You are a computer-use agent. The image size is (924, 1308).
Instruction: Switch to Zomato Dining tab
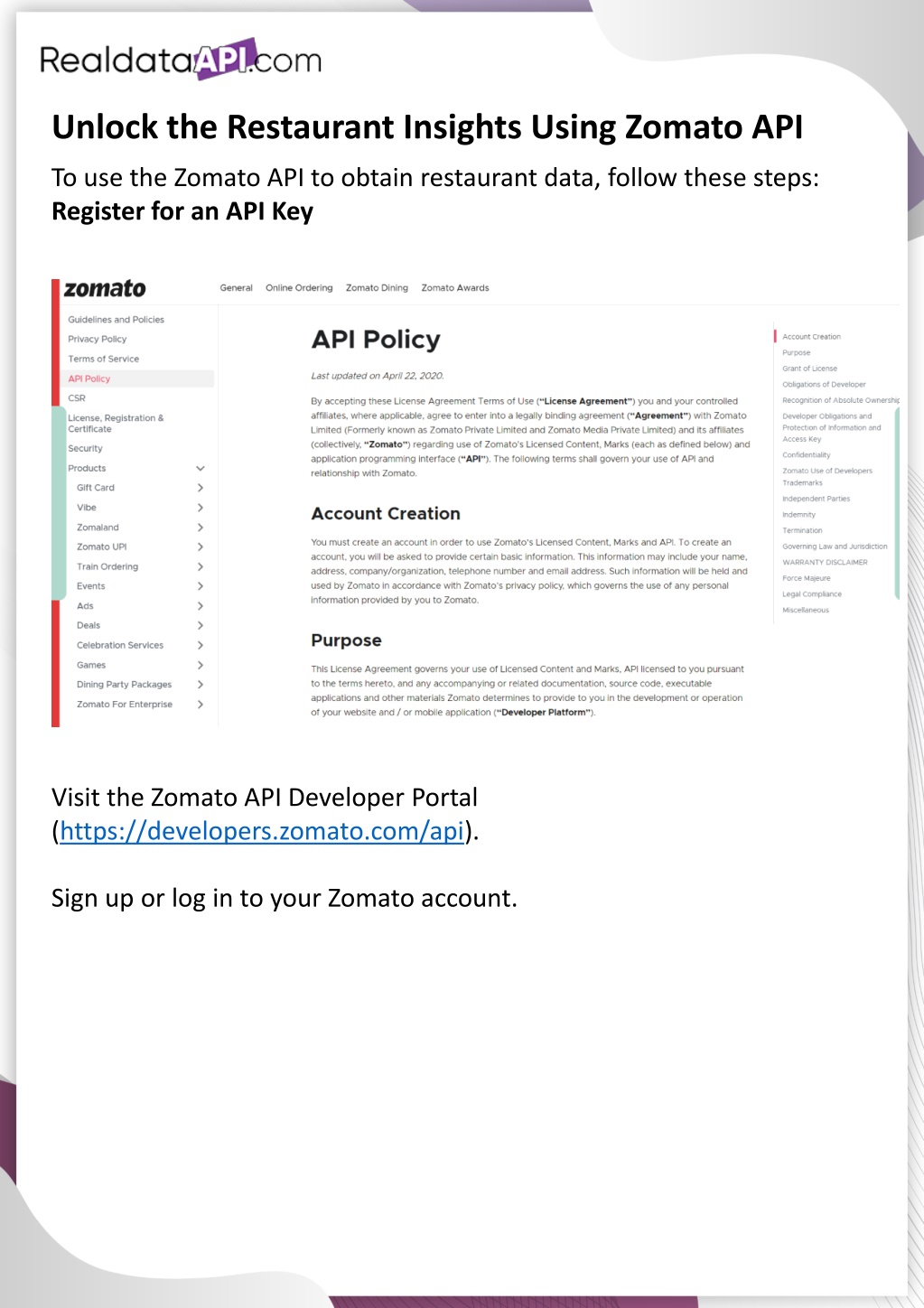click(377, 288)
